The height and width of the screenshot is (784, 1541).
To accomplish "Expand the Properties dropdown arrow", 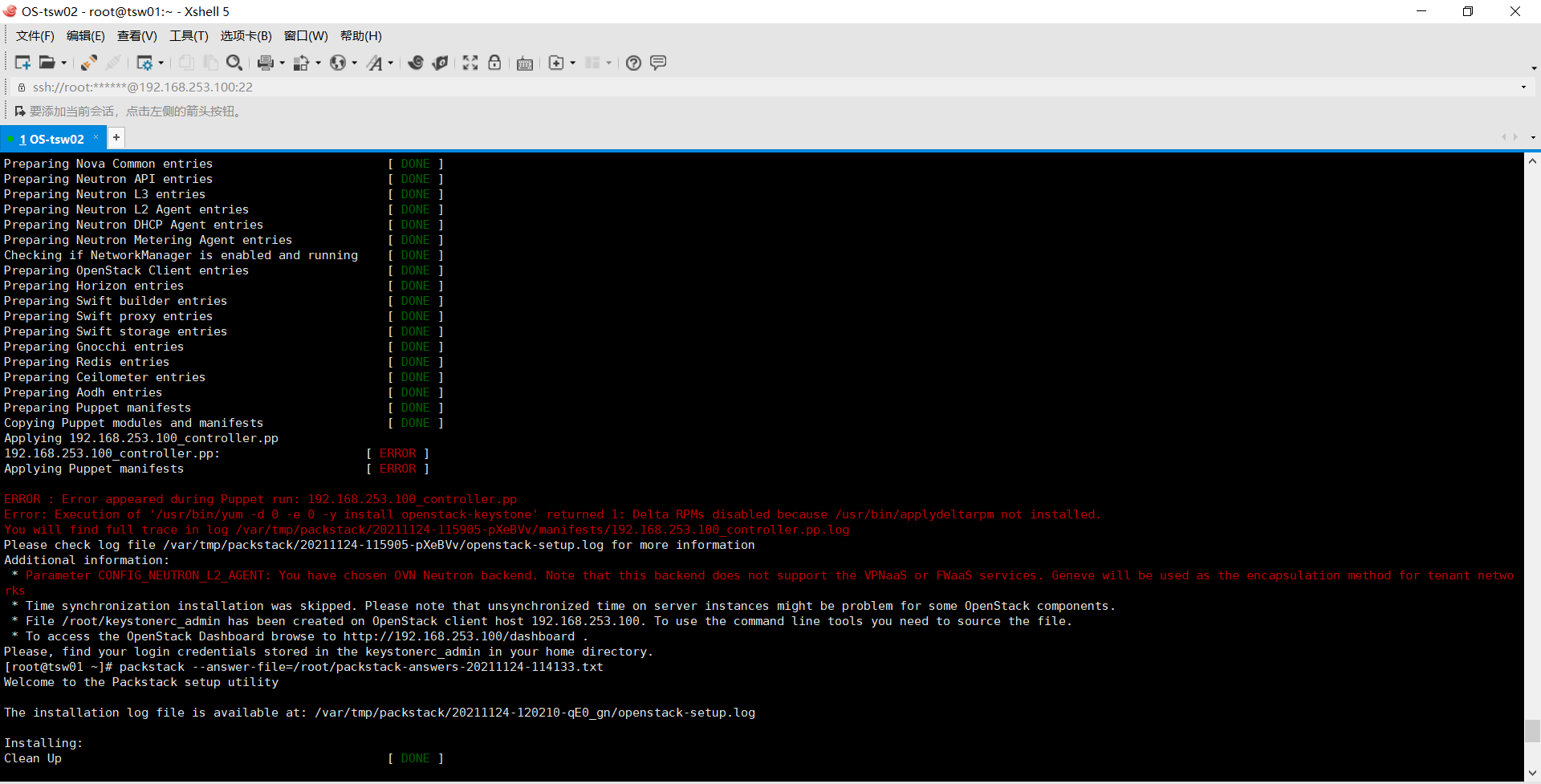I will click(161, 63).
